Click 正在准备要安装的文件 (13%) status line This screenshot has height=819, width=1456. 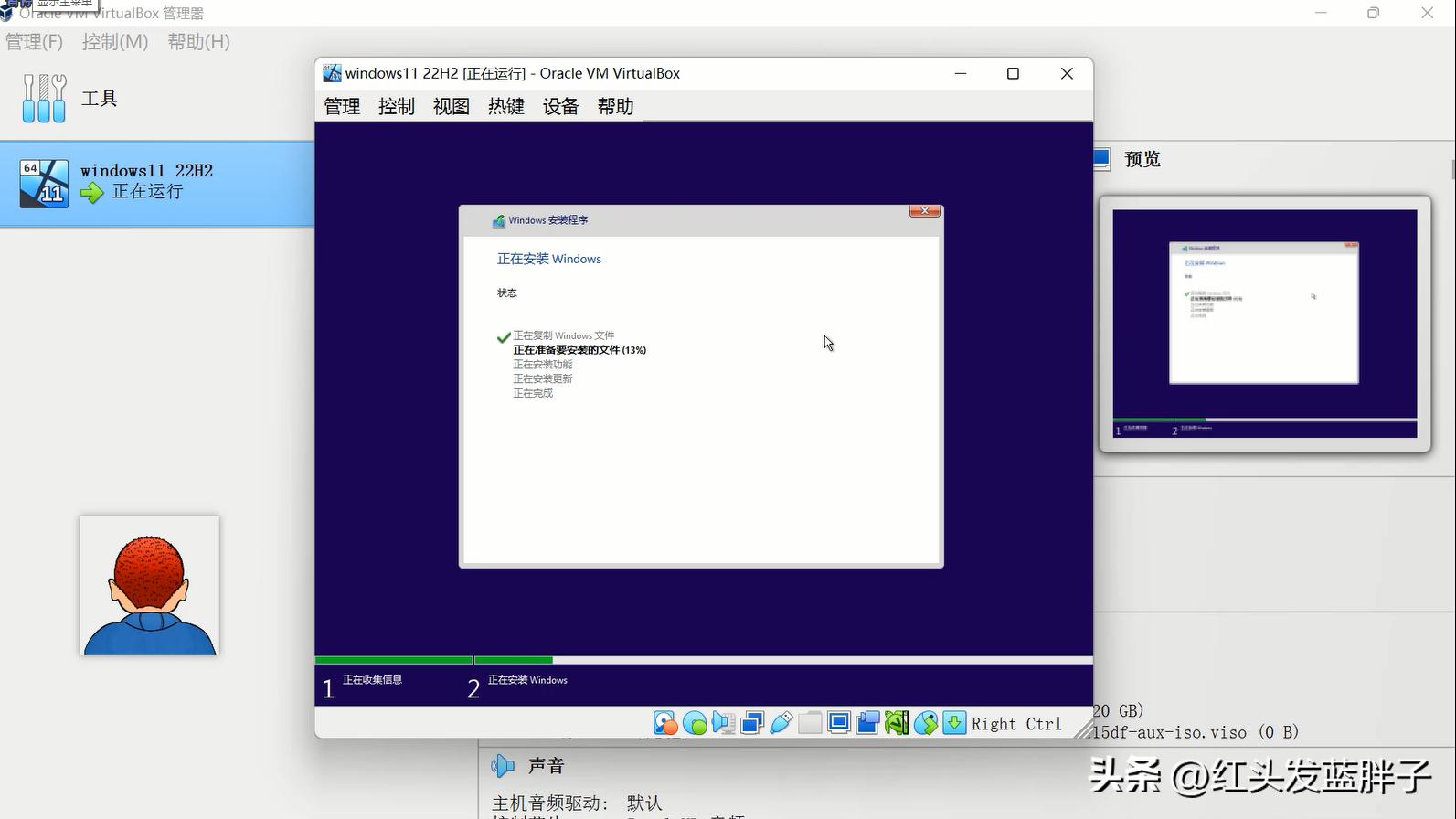click(579, 350)
